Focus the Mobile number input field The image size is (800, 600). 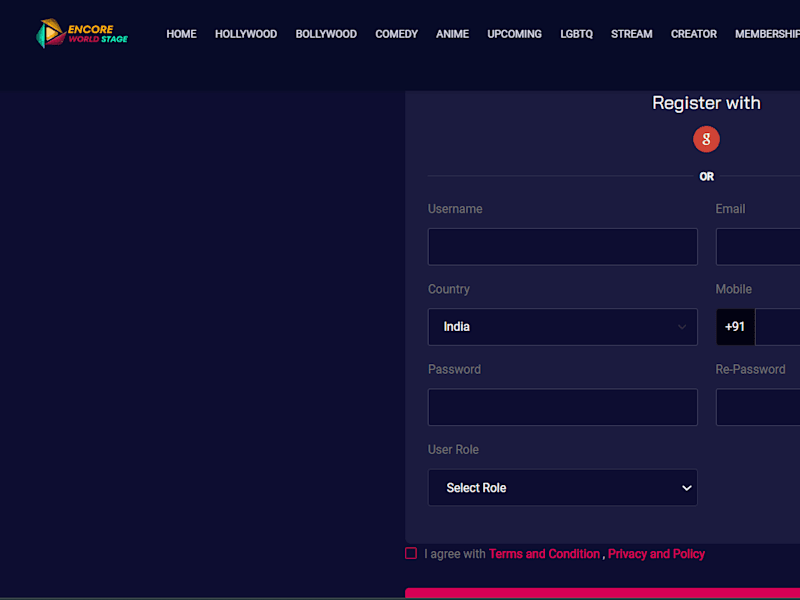click(x=778, y=327)
